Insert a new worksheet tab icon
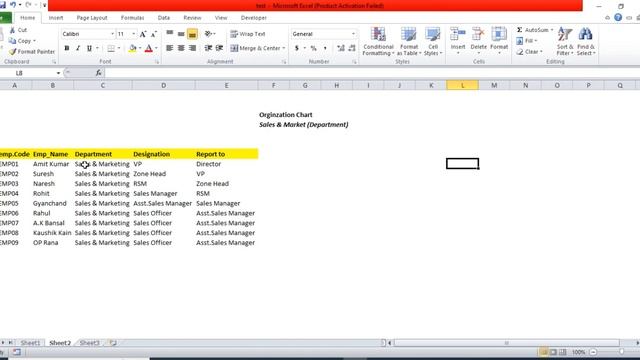640x360 pixels. point(113,343)
